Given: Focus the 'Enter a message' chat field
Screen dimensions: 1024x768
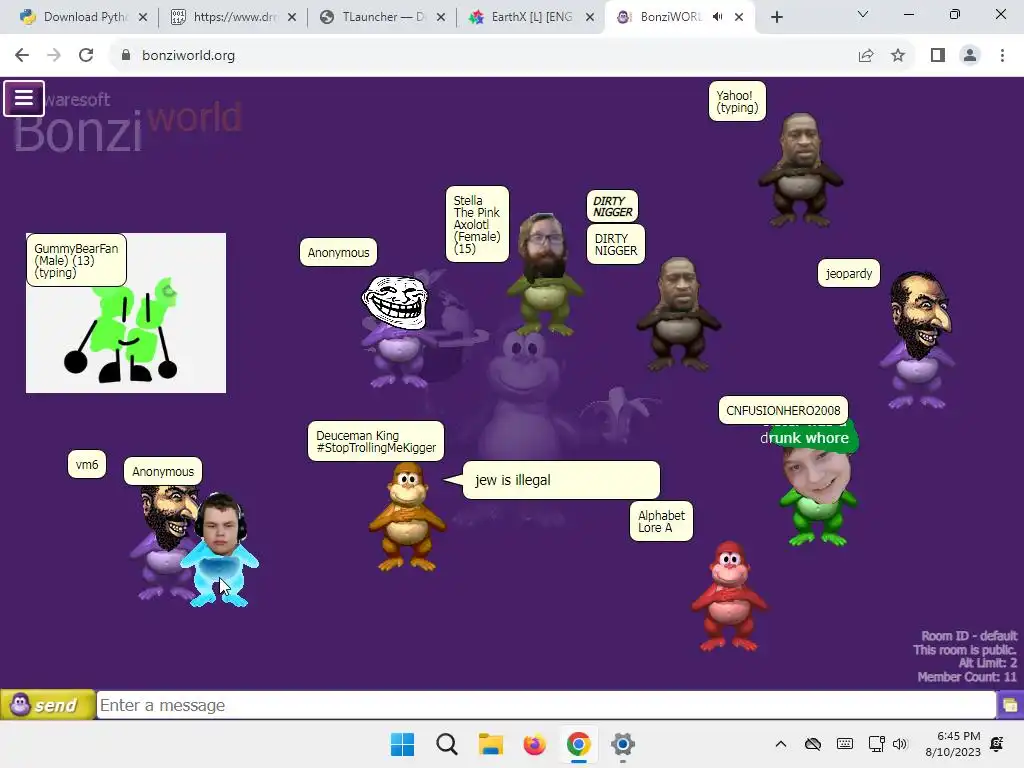Looking at the screenshot, I should coord(546,705).
